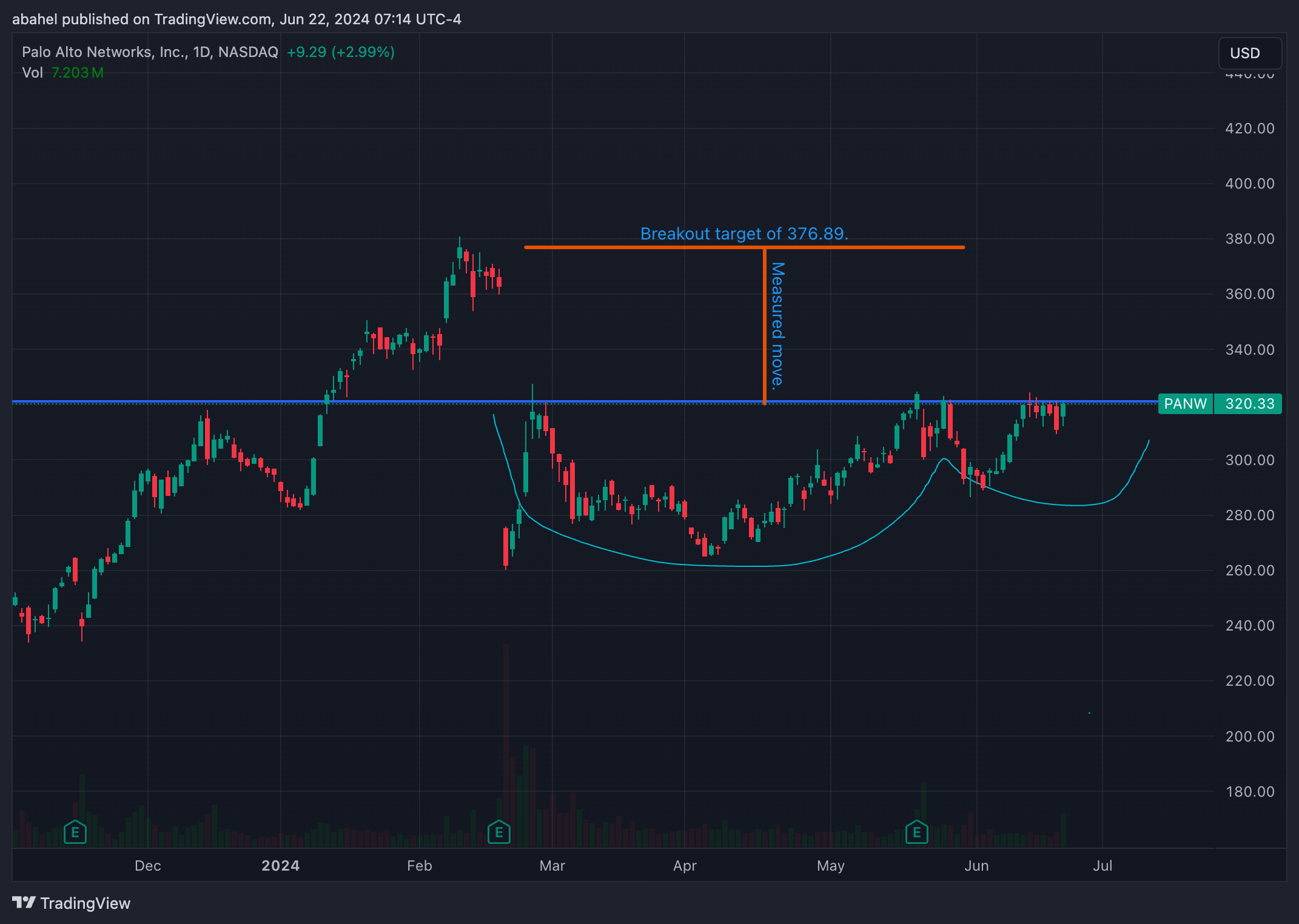The height and width of the screenshot is (924, 1299).
Task: Click the 2024 label on time axis
Action: [x=281, y=866]
